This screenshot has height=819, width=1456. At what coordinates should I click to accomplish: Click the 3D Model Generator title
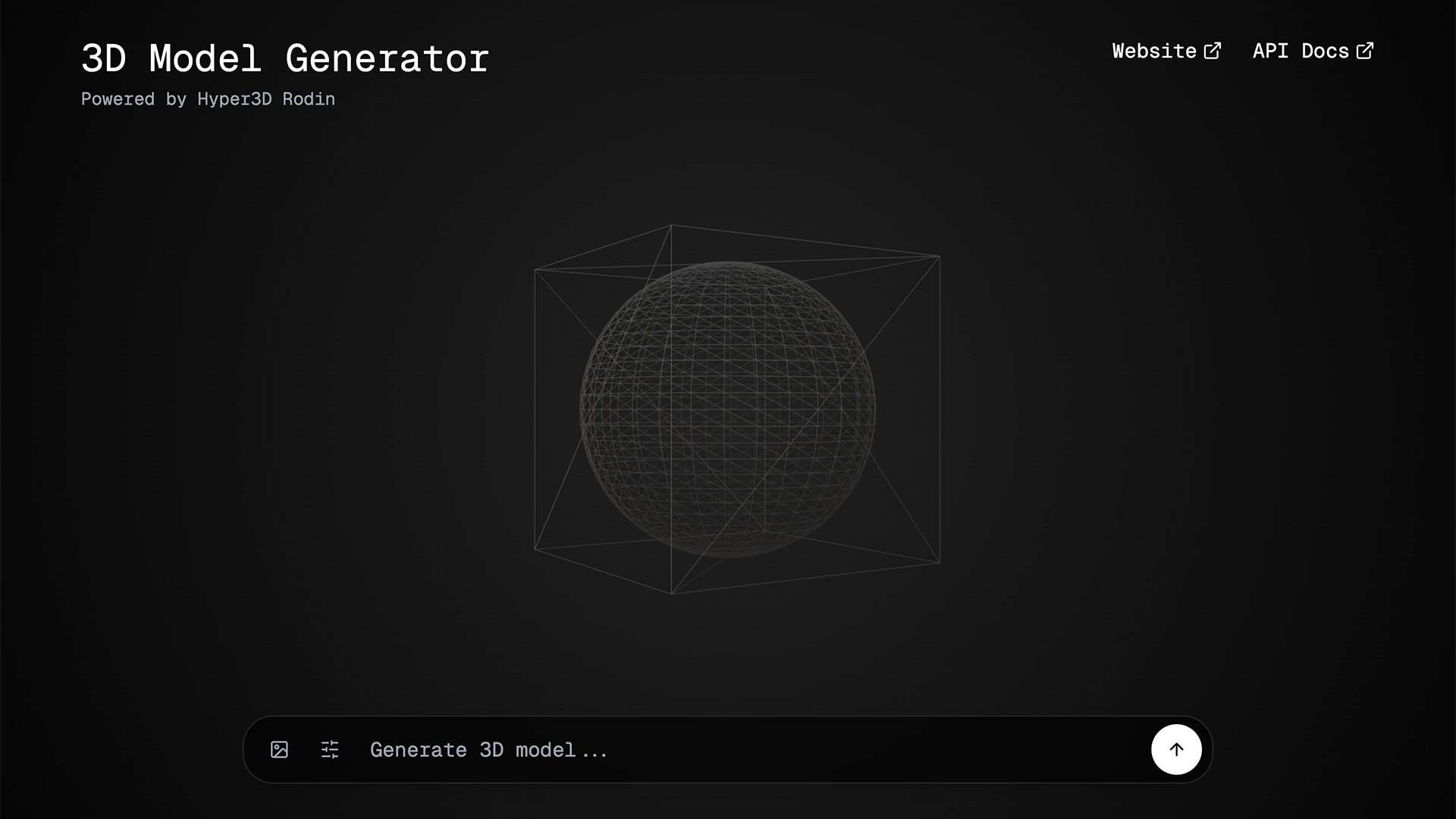pos(284,58)
